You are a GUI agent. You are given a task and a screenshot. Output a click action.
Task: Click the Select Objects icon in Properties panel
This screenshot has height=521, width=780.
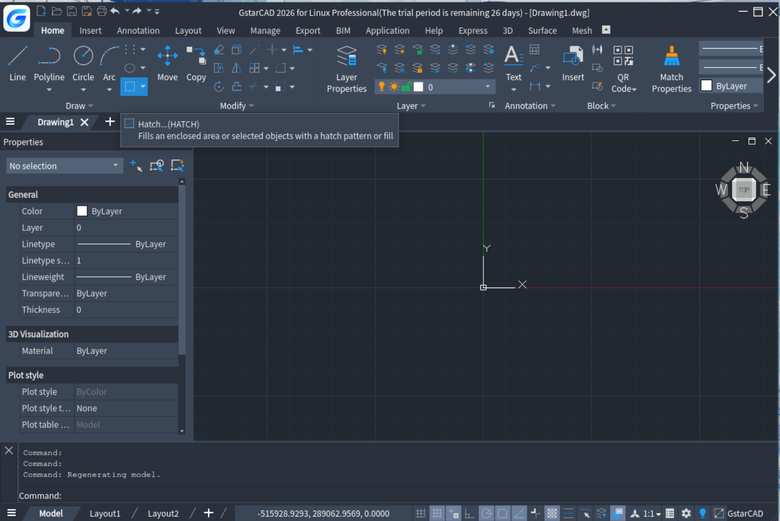157,166
